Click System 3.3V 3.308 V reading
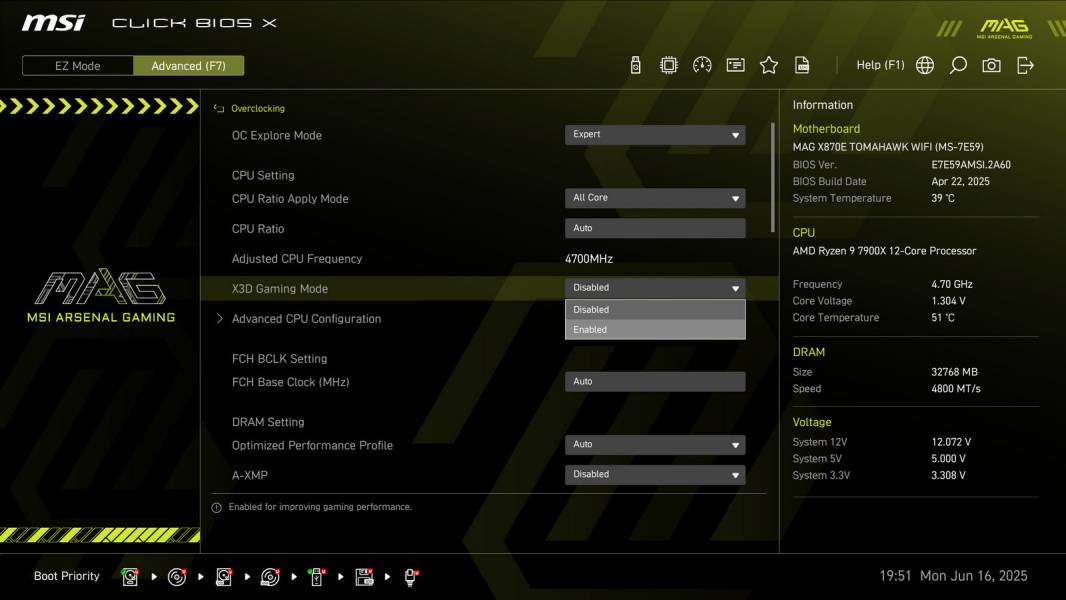This screenshot has height=600, width=1066. click(x=948, y=476)
